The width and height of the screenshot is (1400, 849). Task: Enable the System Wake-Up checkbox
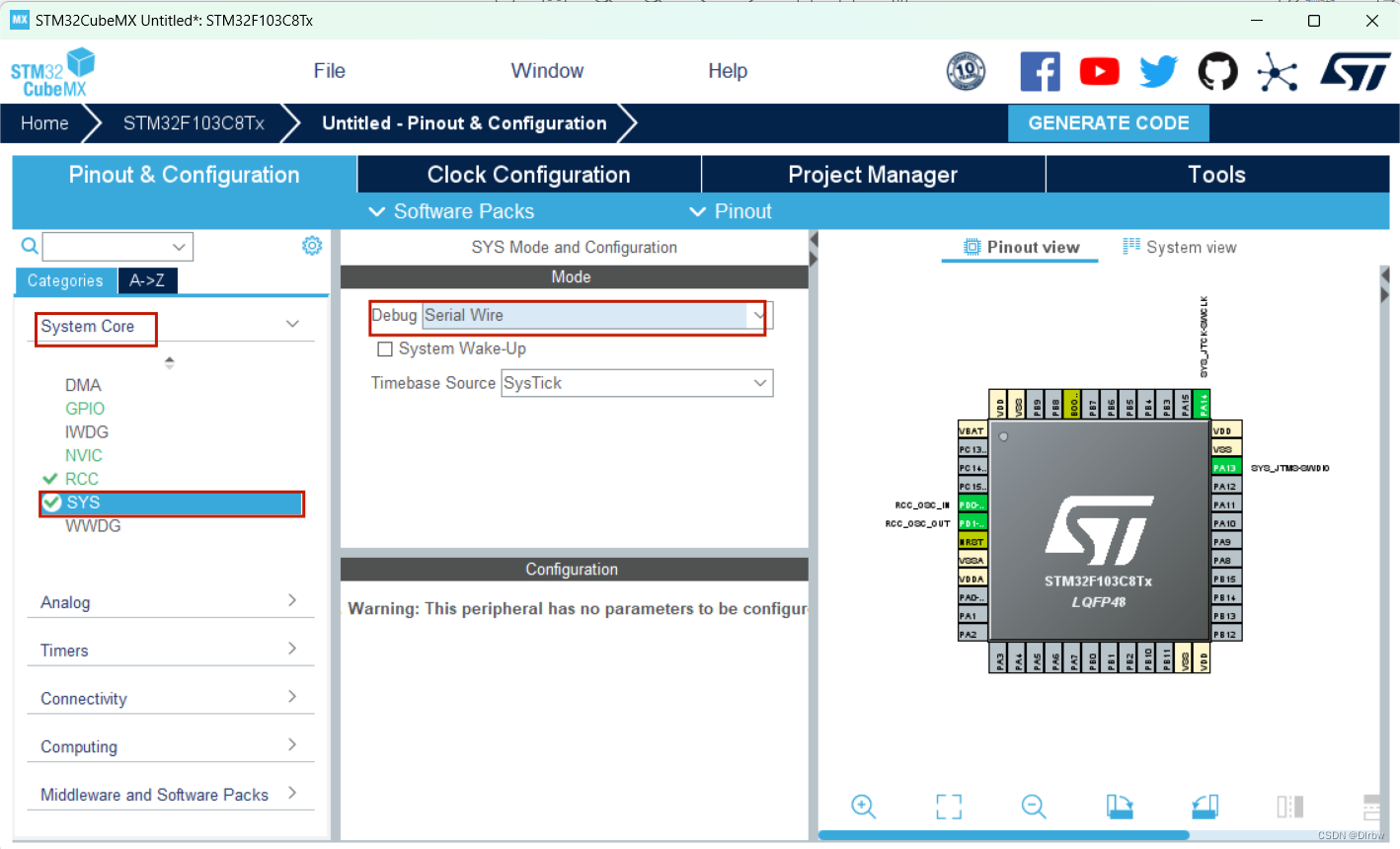[385, 349]
